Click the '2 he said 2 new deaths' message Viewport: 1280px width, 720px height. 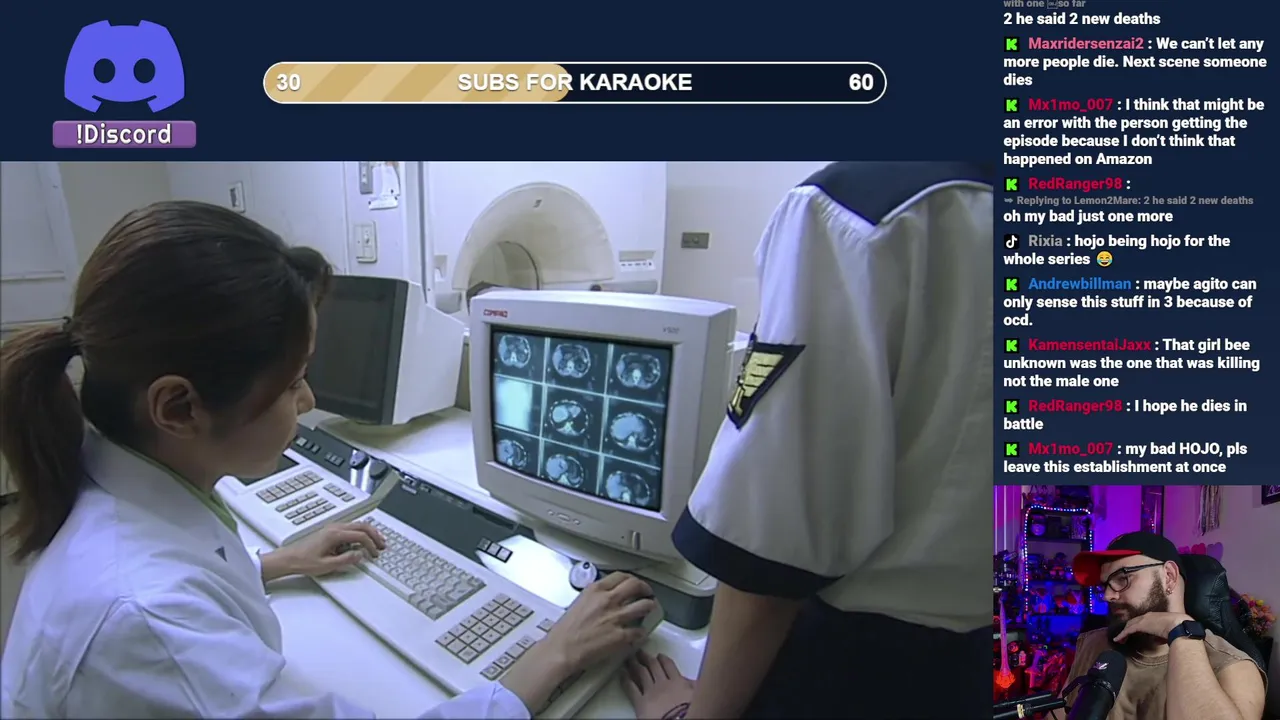1082,19
